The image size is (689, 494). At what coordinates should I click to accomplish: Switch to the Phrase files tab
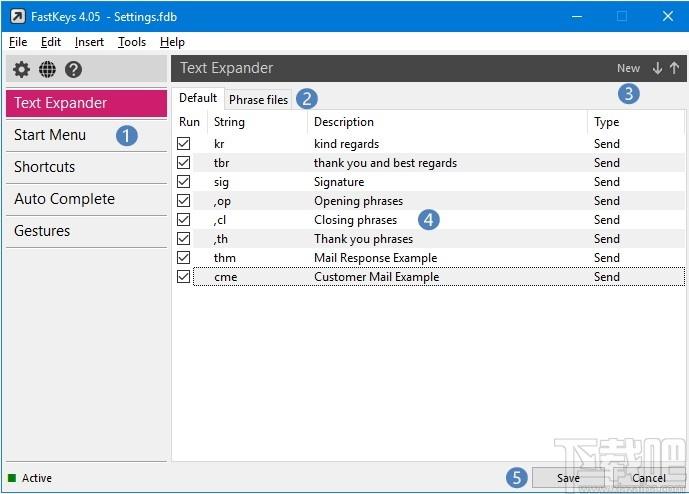pos(258,99)
